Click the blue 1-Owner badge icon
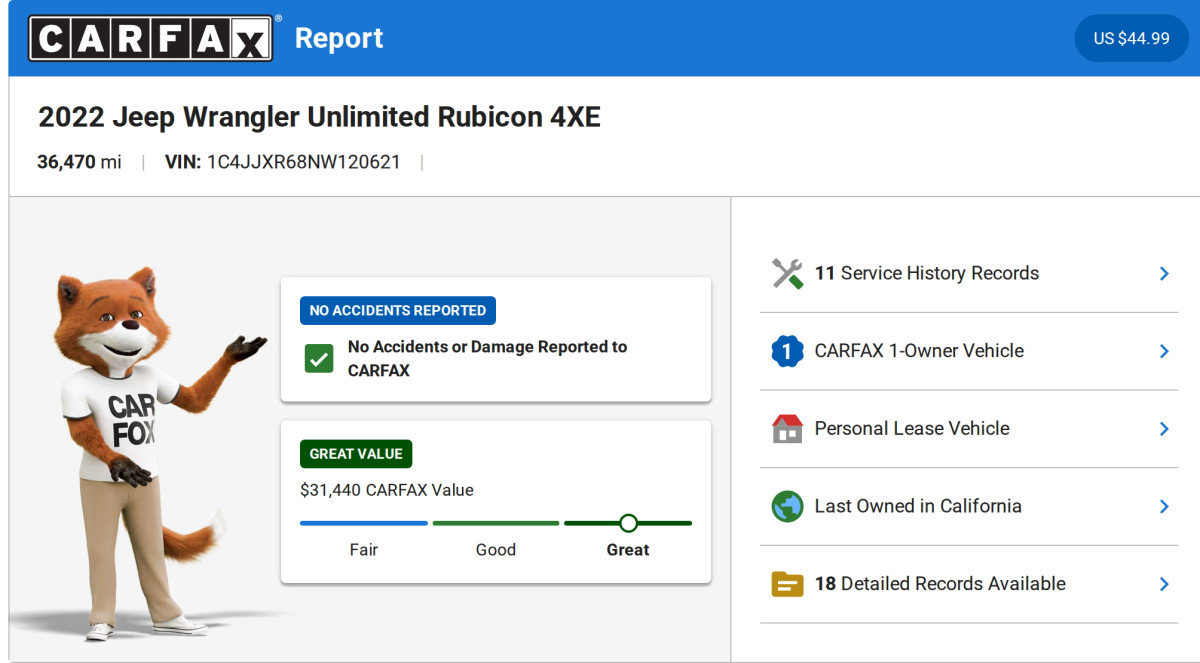 tap(788, 351)
